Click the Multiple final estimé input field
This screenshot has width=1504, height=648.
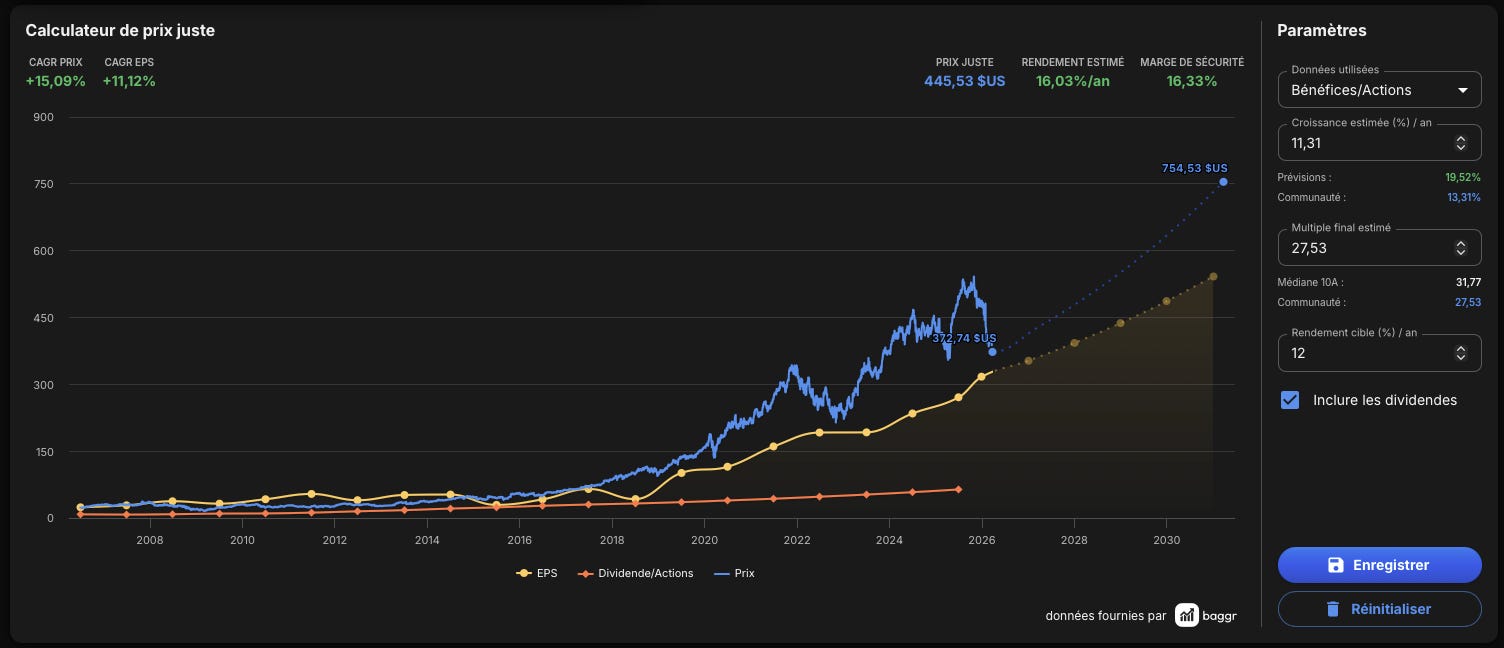[x=1379, y=248]
